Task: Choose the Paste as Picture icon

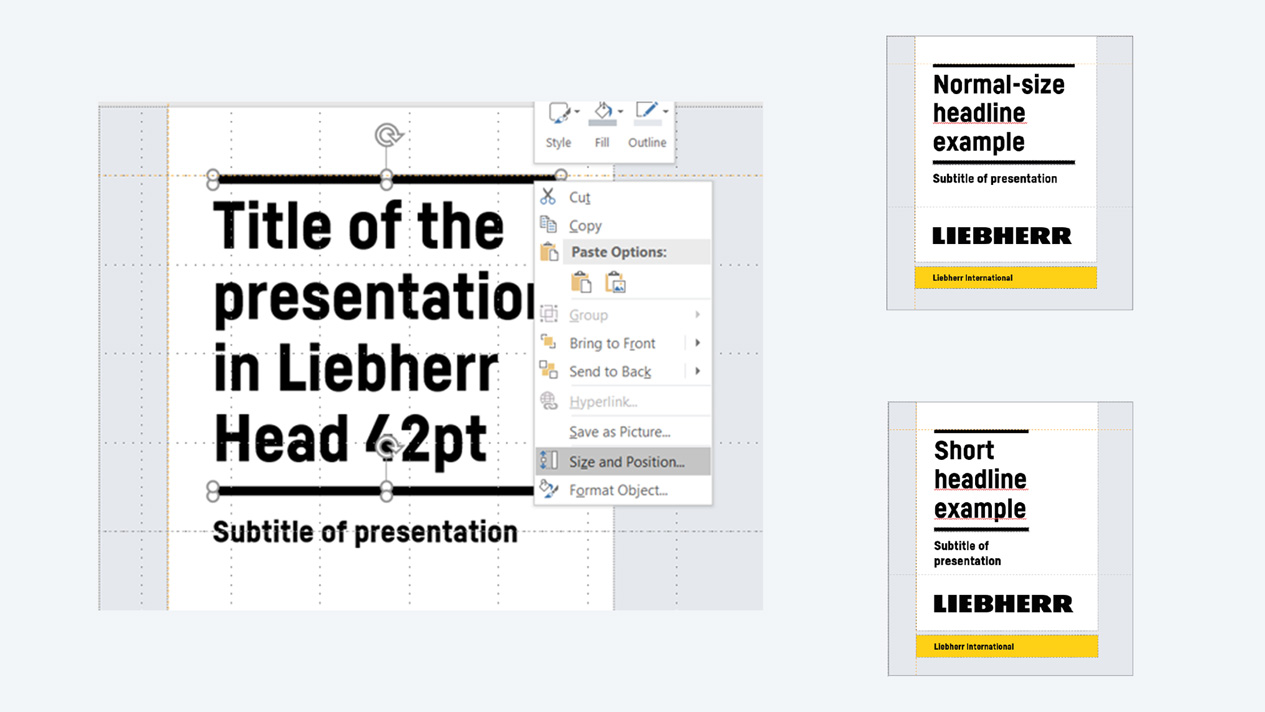Action: (x=615, y=283)
